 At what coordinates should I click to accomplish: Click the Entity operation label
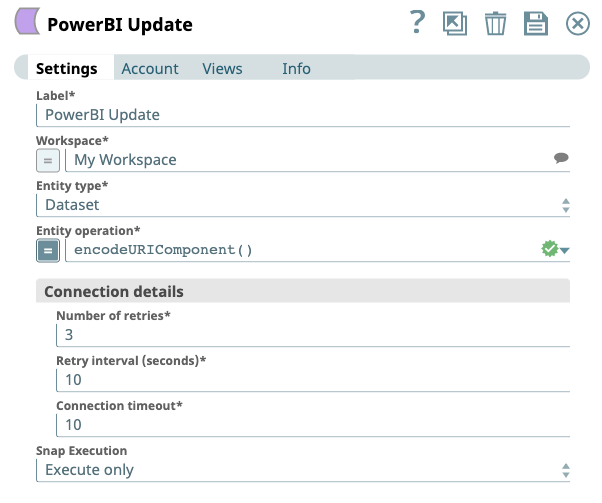click(x=88, y=231)
